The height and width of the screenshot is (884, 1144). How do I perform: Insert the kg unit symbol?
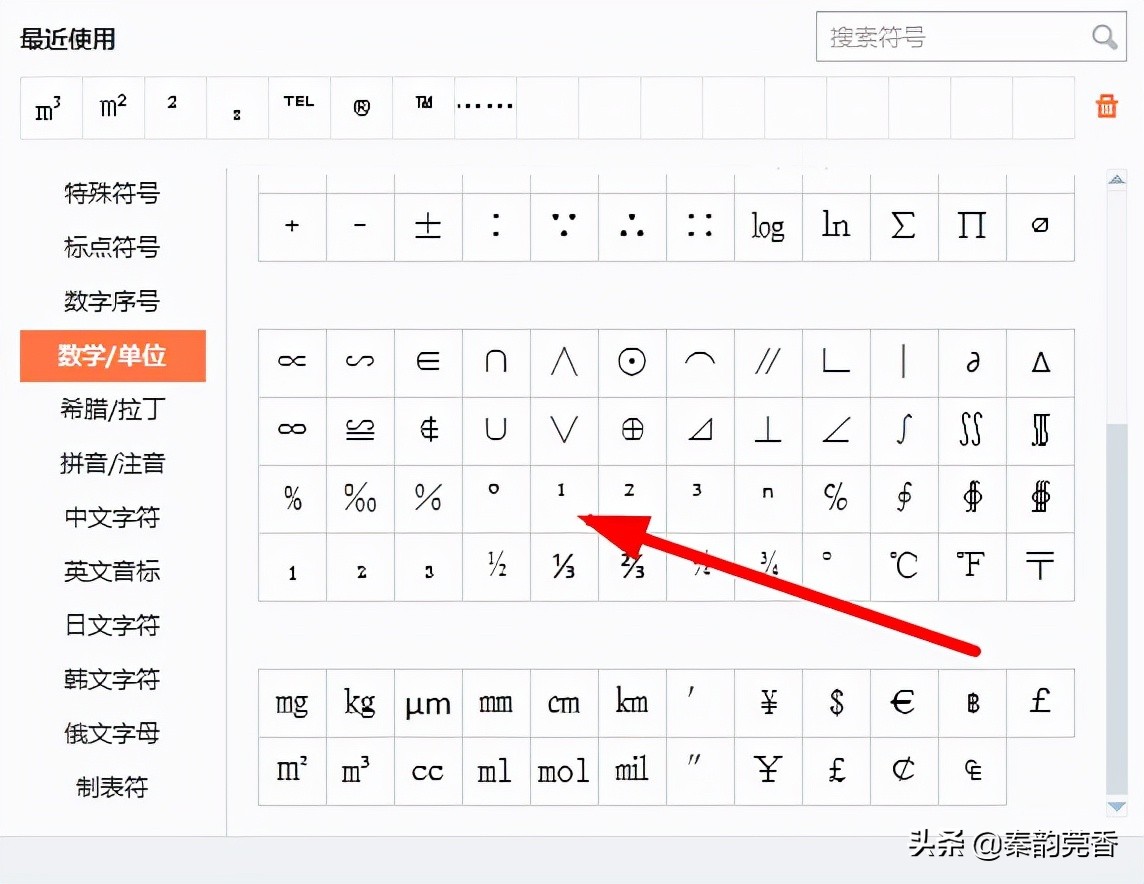[360, 703]
